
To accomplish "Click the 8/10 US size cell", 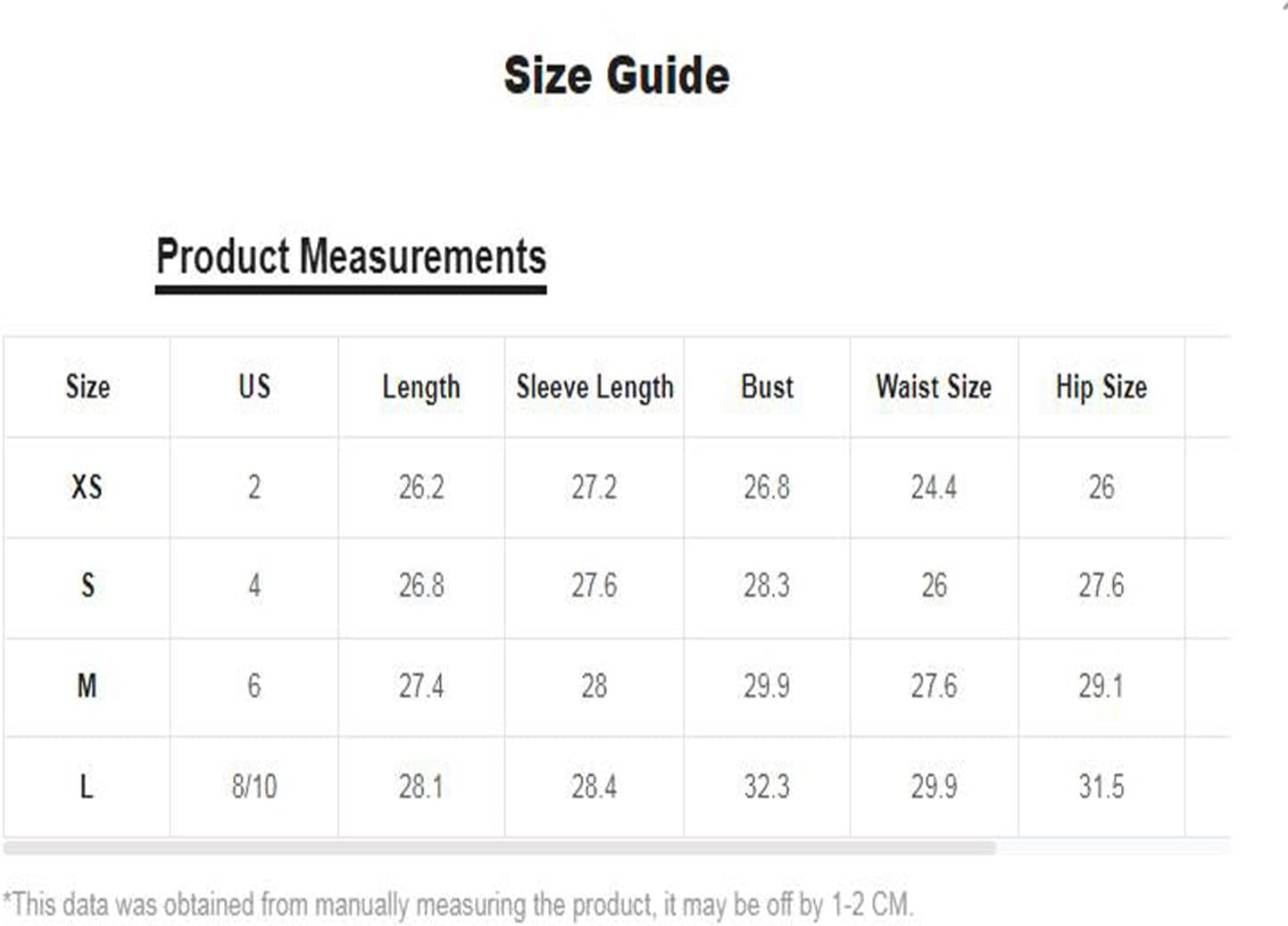I will click(x=254, y=787).
